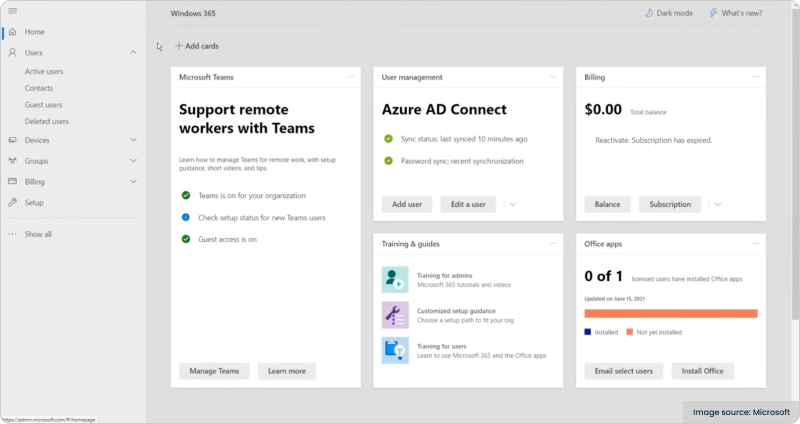Screen dimensions: 800x424
Task: Click the Windows 365 title text
Action: [193, 13]
